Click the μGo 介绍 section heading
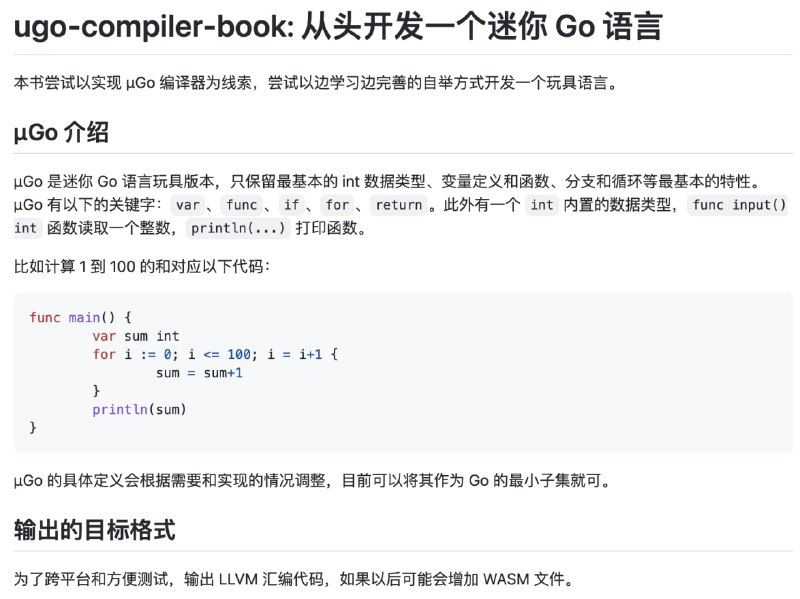This screenshot has width=800, height=599. click(61, 133)
